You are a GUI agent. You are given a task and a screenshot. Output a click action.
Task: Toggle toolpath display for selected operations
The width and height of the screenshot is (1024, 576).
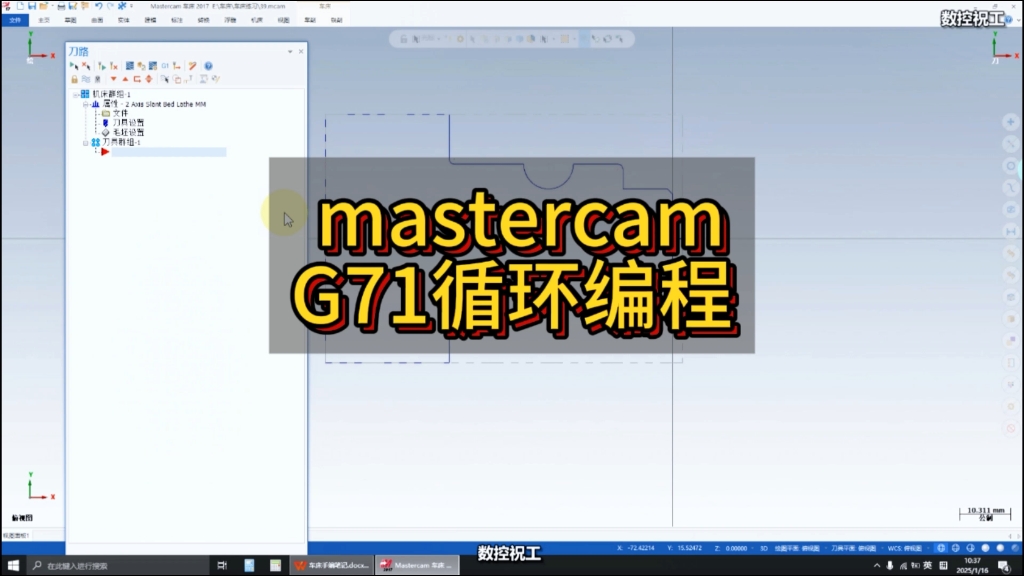click(86, 79)
